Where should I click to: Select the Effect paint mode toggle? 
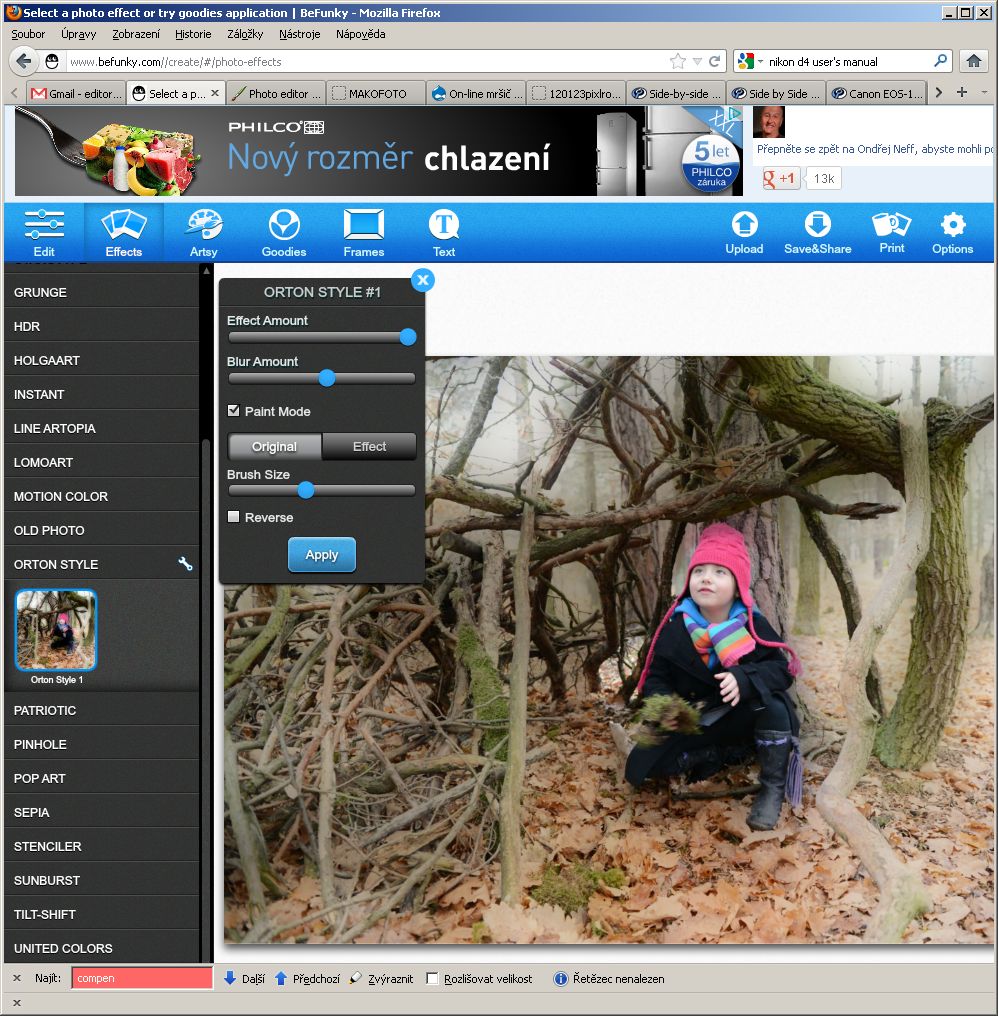[369, 447]
